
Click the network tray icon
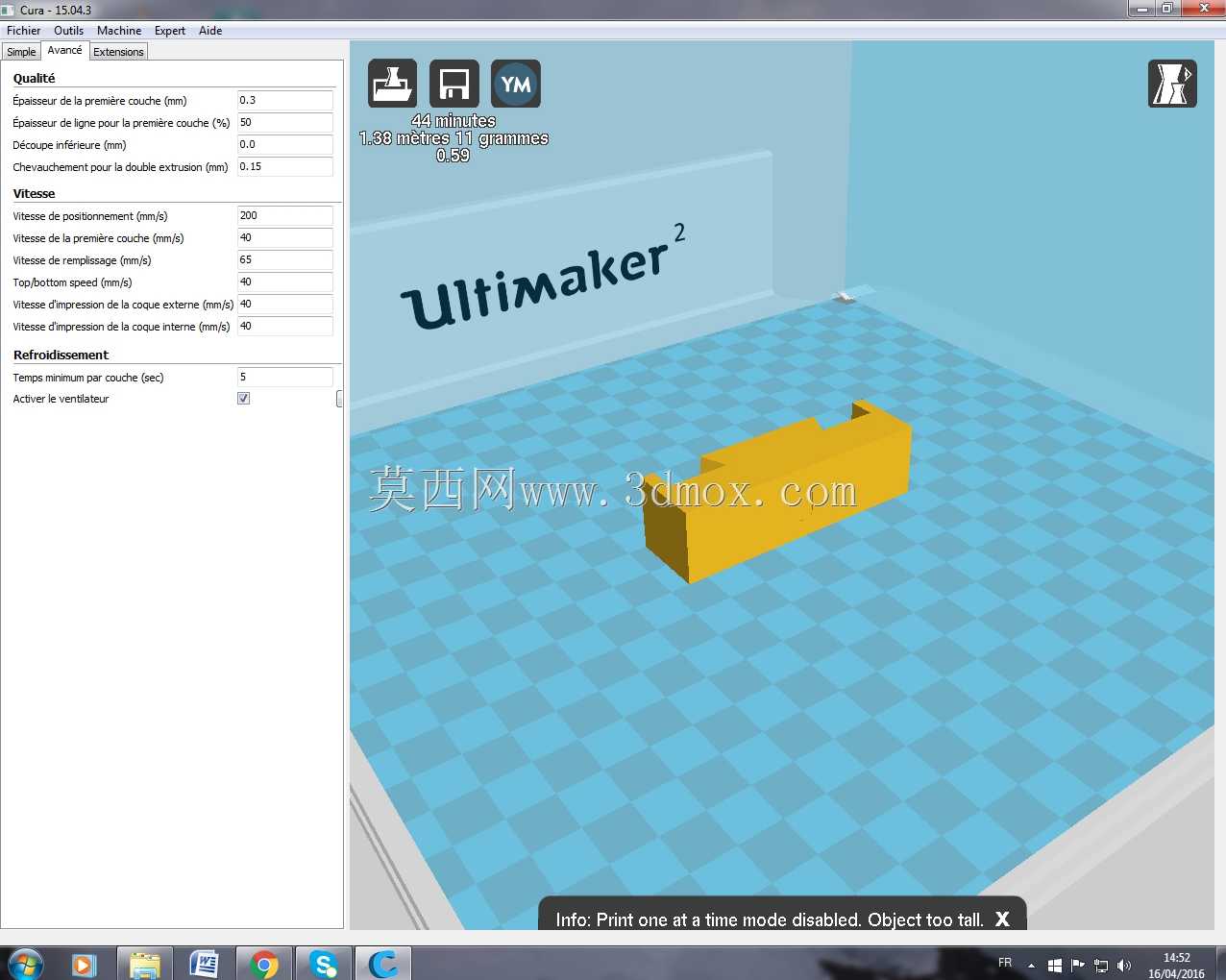[1101, 966]
